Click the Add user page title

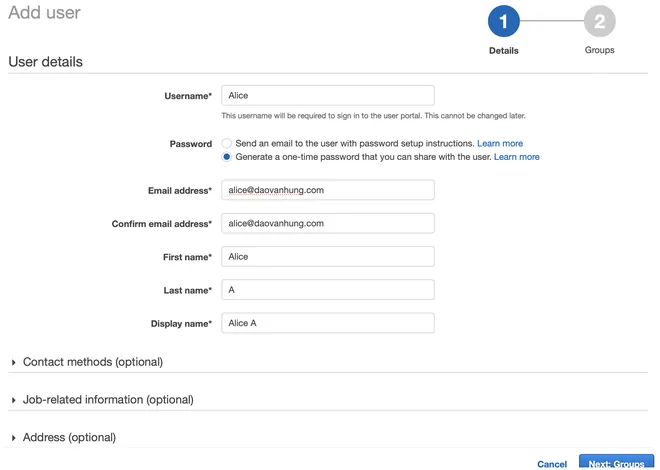[44, 13]
